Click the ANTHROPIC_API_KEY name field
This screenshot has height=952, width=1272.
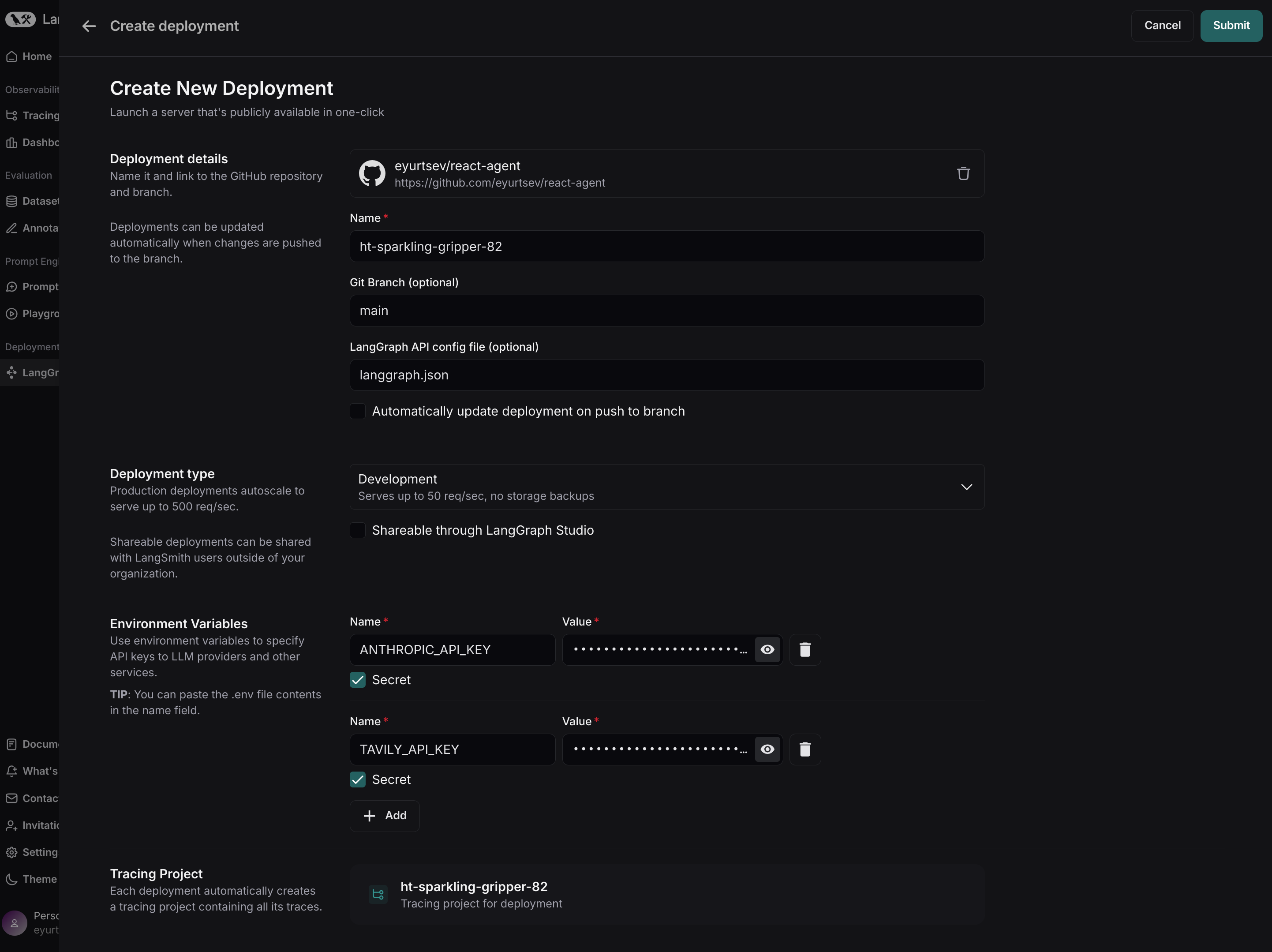(453, 650)
